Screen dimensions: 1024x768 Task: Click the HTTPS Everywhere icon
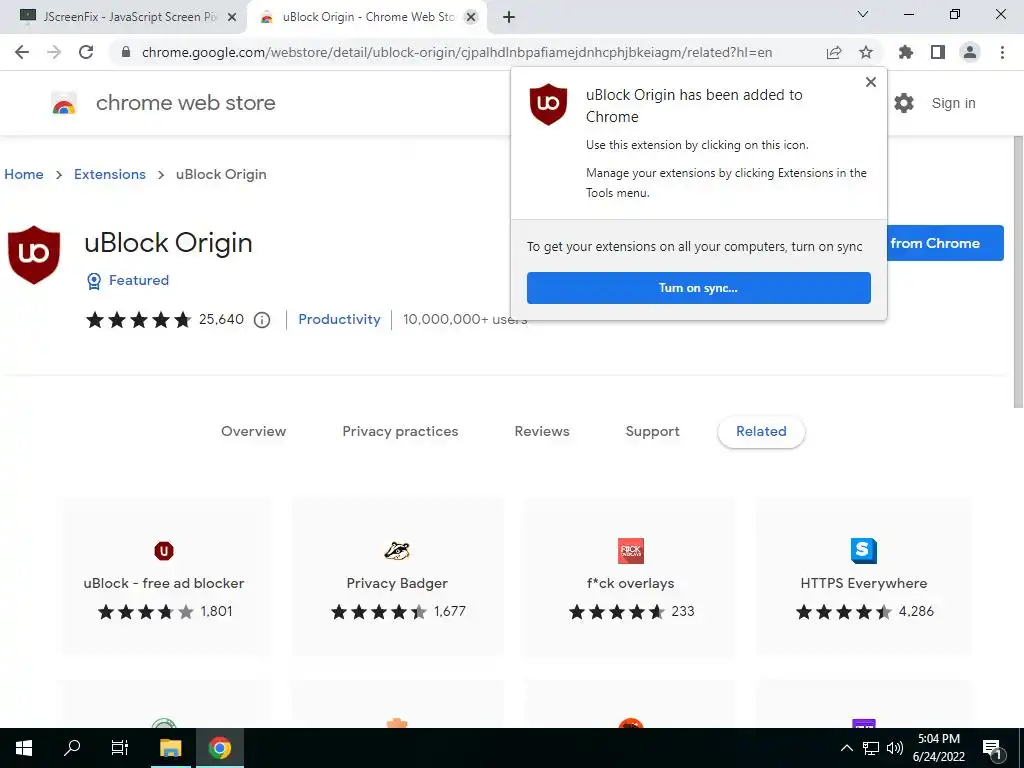tap(863, 551)
